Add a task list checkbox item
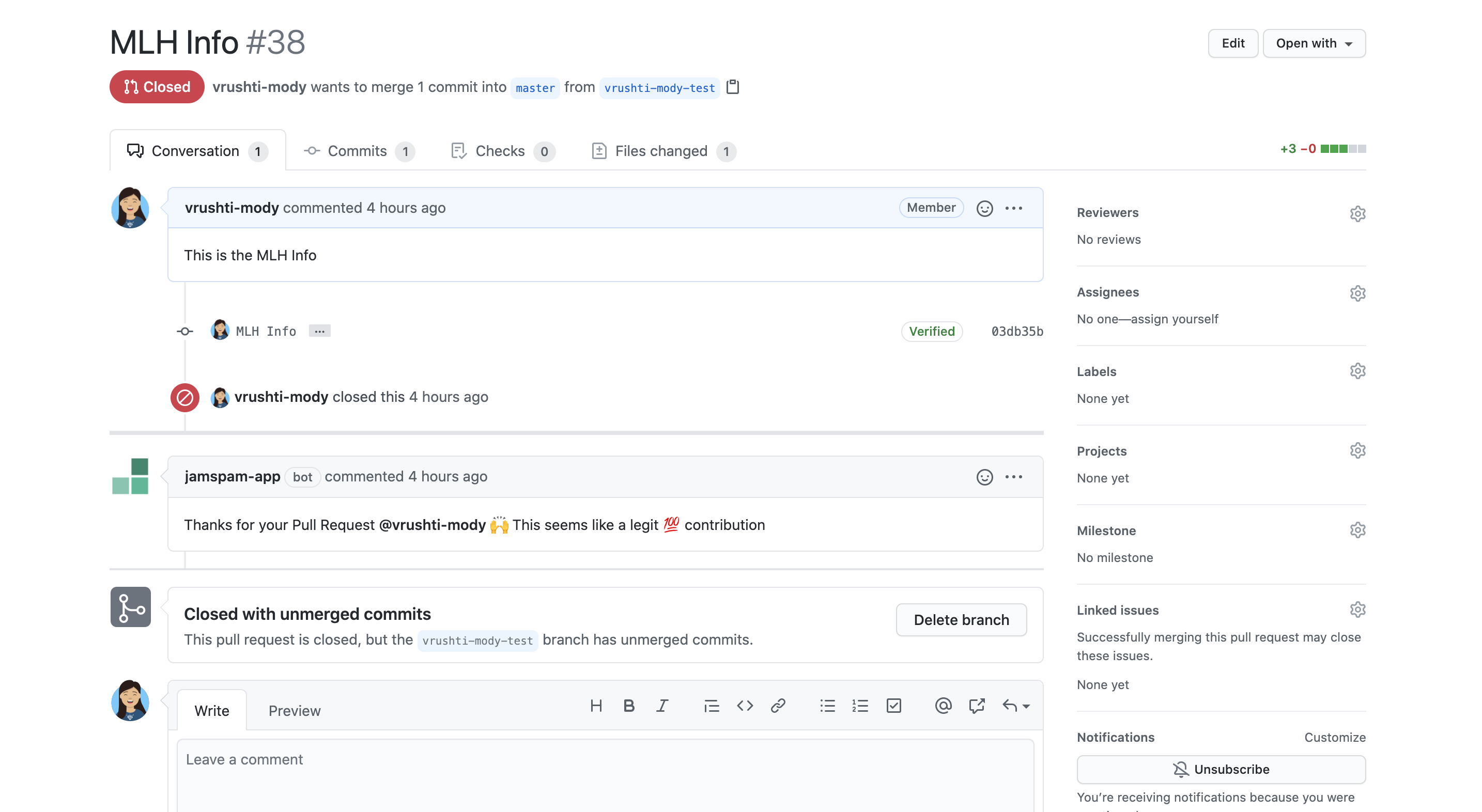 tap(893, 706)
